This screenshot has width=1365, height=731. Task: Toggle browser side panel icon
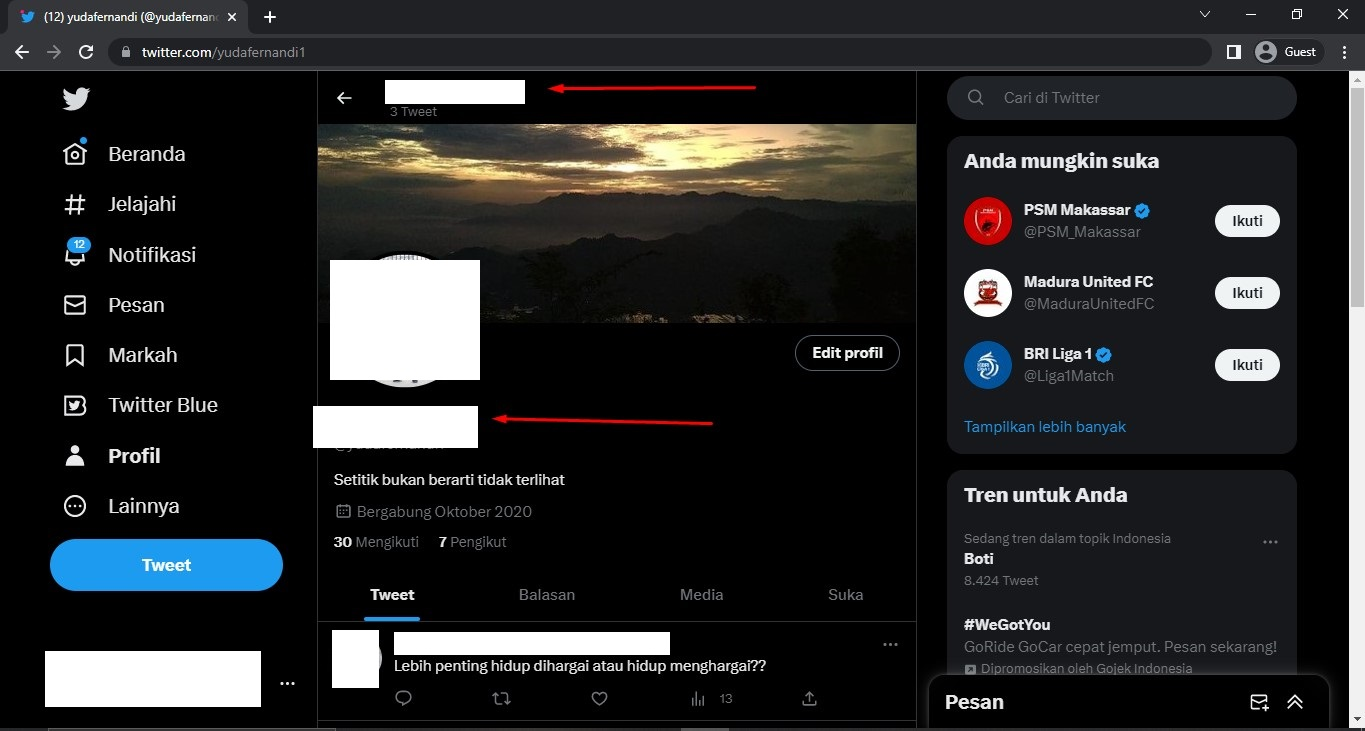tap(1233, 52)
